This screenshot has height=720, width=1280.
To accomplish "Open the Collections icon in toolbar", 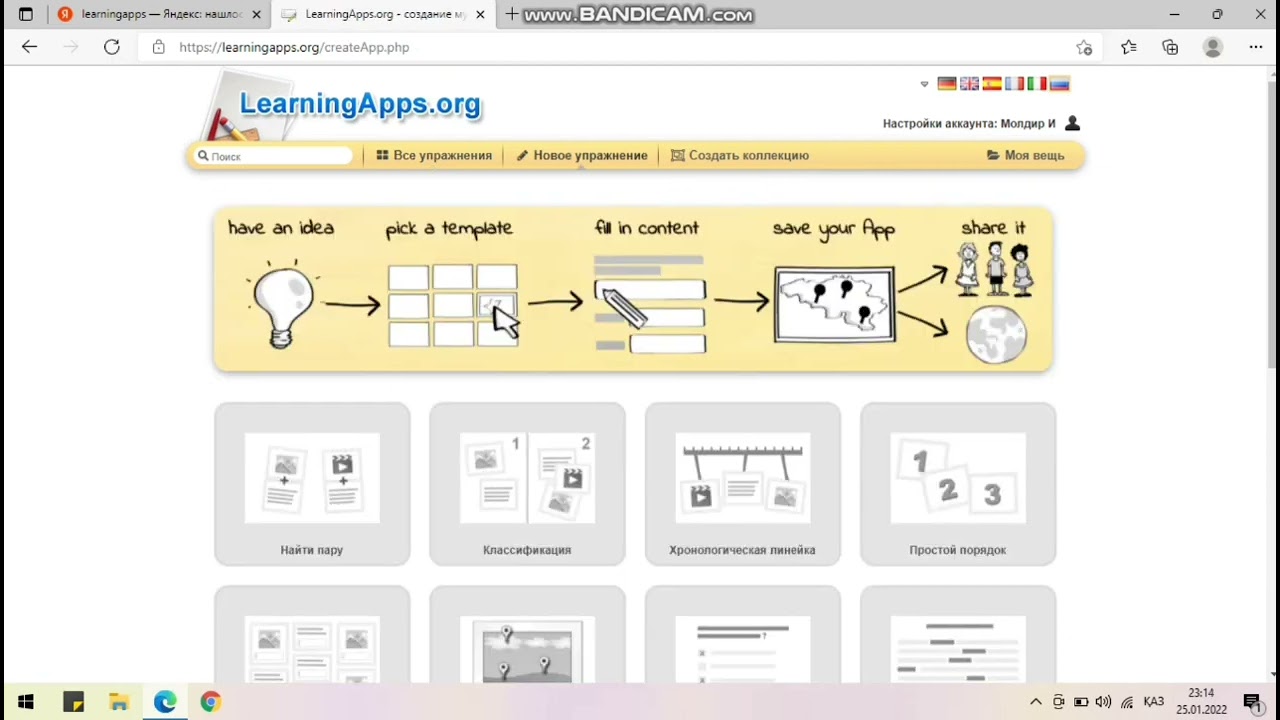I will coord(1170,47).
